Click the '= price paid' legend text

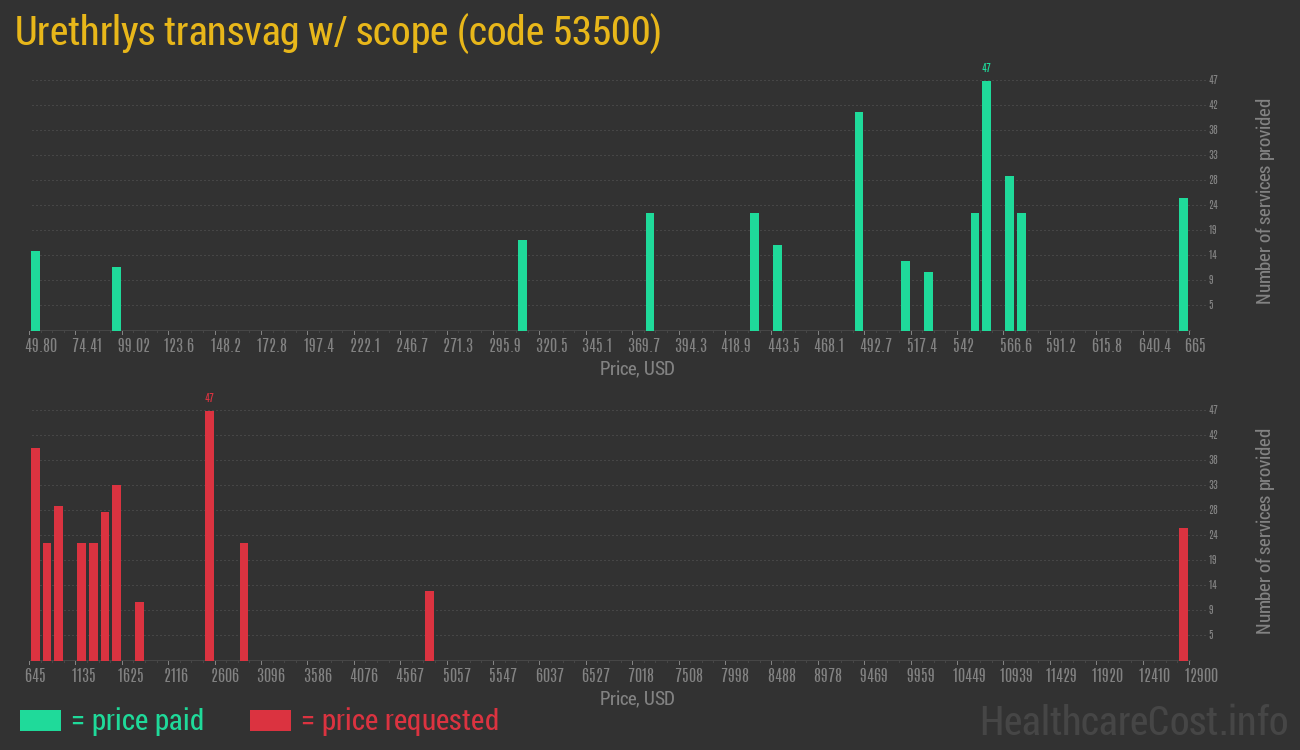click(137, 720)
